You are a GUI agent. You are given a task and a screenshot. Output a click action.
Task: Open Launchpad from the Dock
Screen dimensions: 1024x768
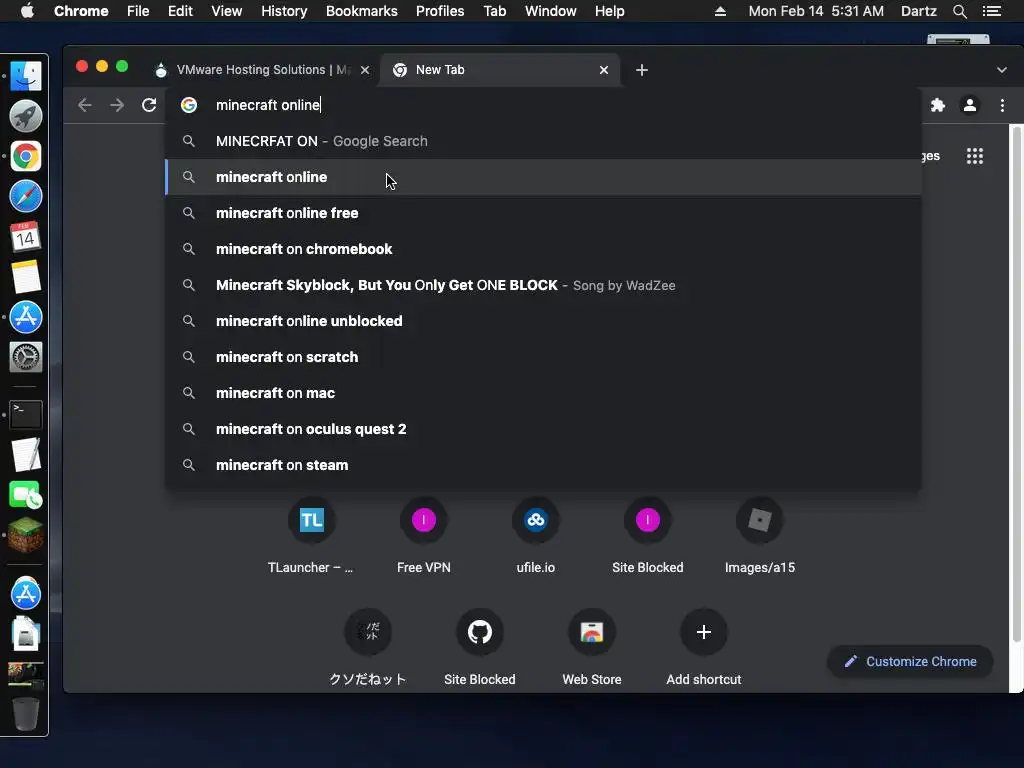click(x=26, y=116)
